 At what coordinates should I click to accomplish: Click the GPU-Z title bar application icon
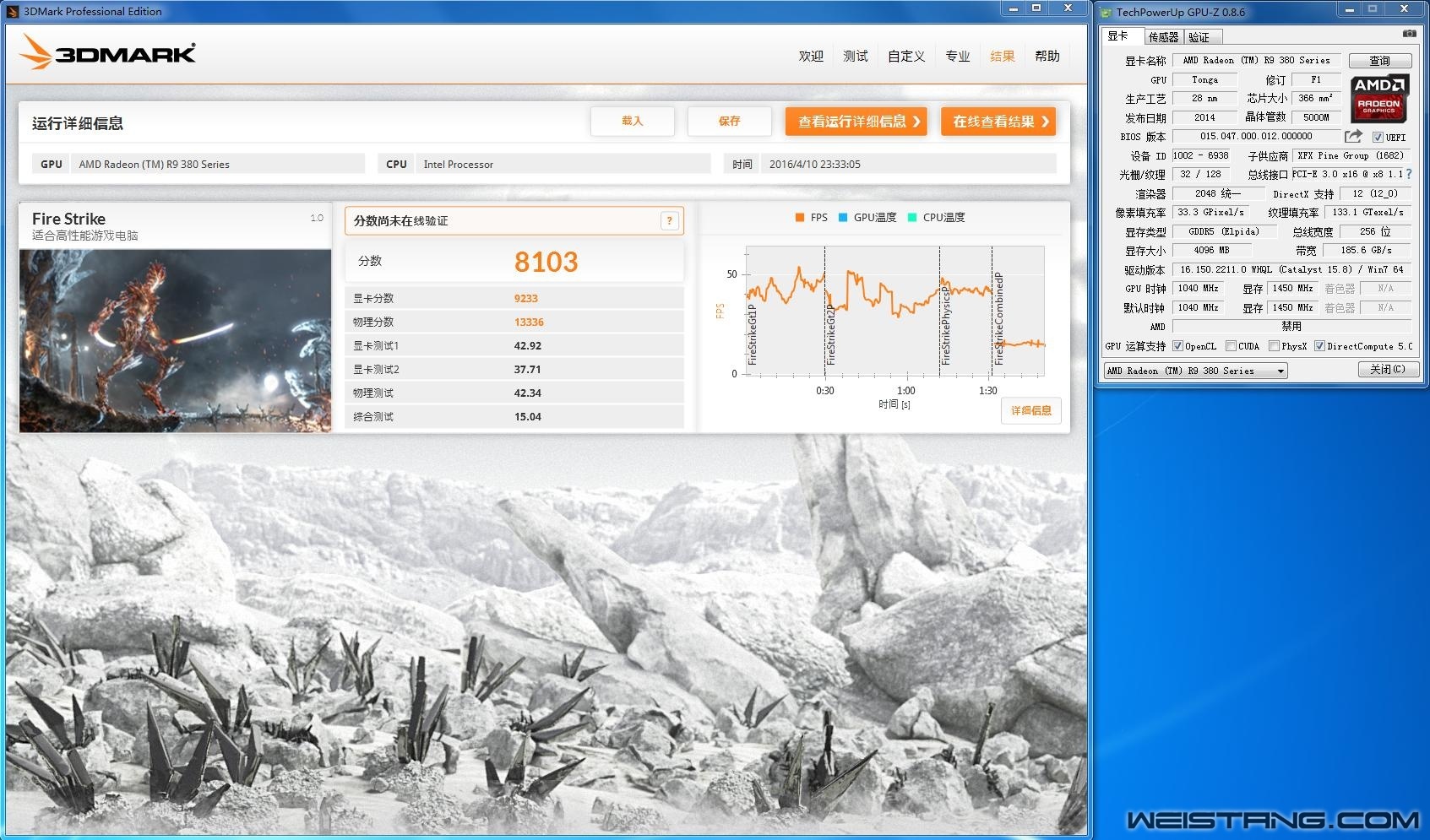point(1106,13)
